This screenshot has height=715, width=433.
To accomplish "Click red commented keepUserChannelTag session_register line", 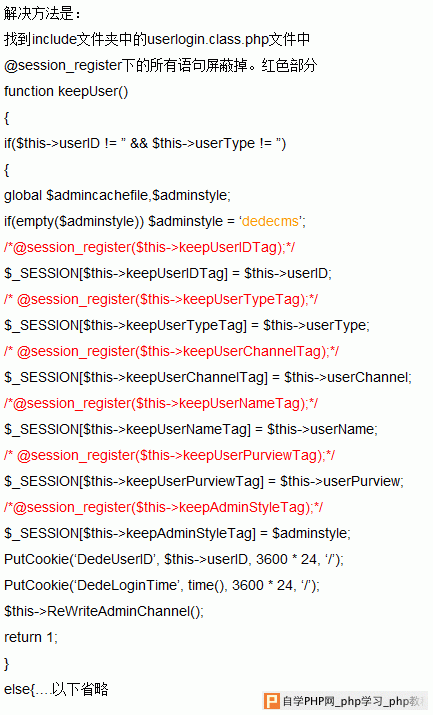I will pos(171,352).
